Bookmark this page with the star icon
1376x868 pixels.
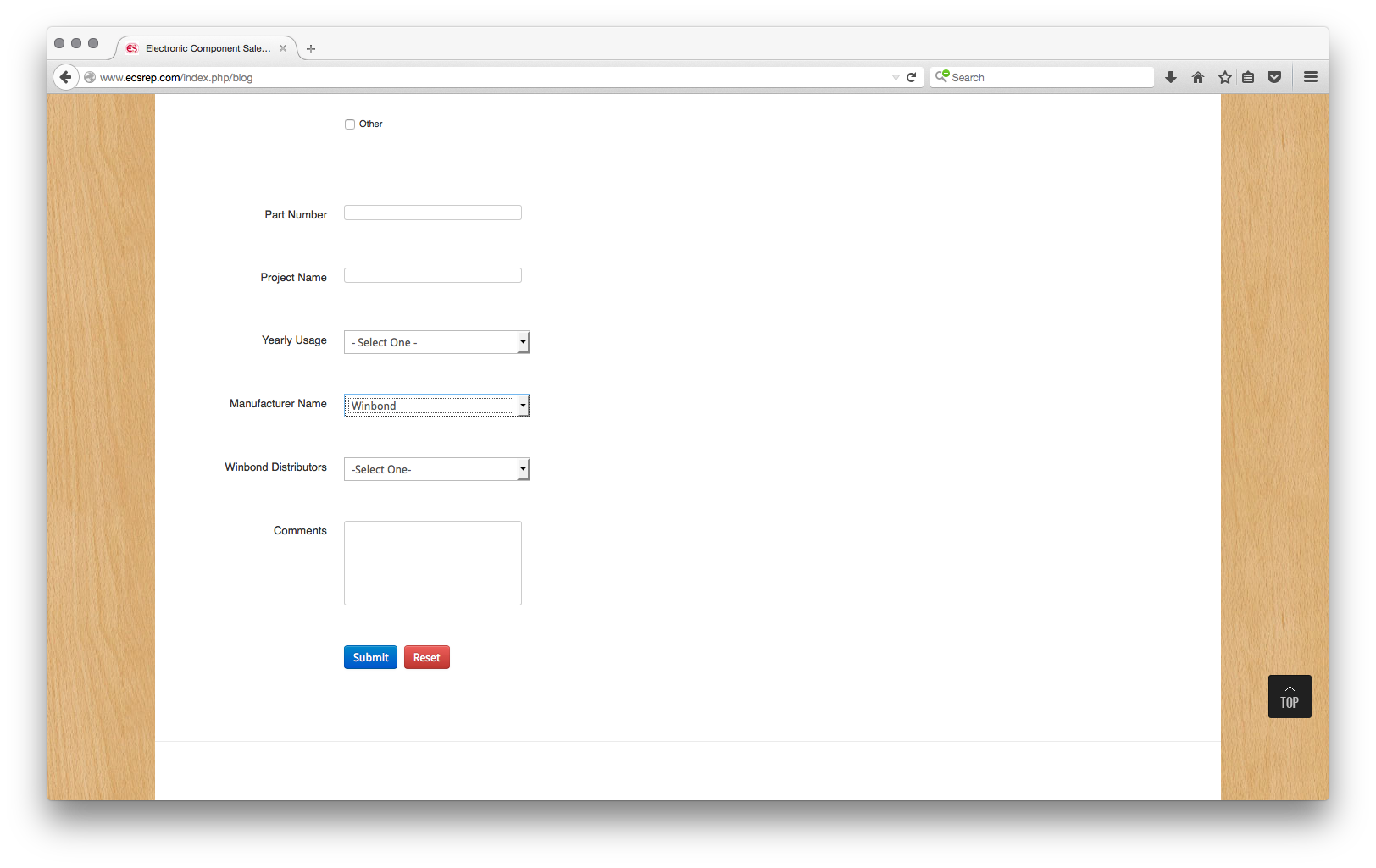(1225, 77)
